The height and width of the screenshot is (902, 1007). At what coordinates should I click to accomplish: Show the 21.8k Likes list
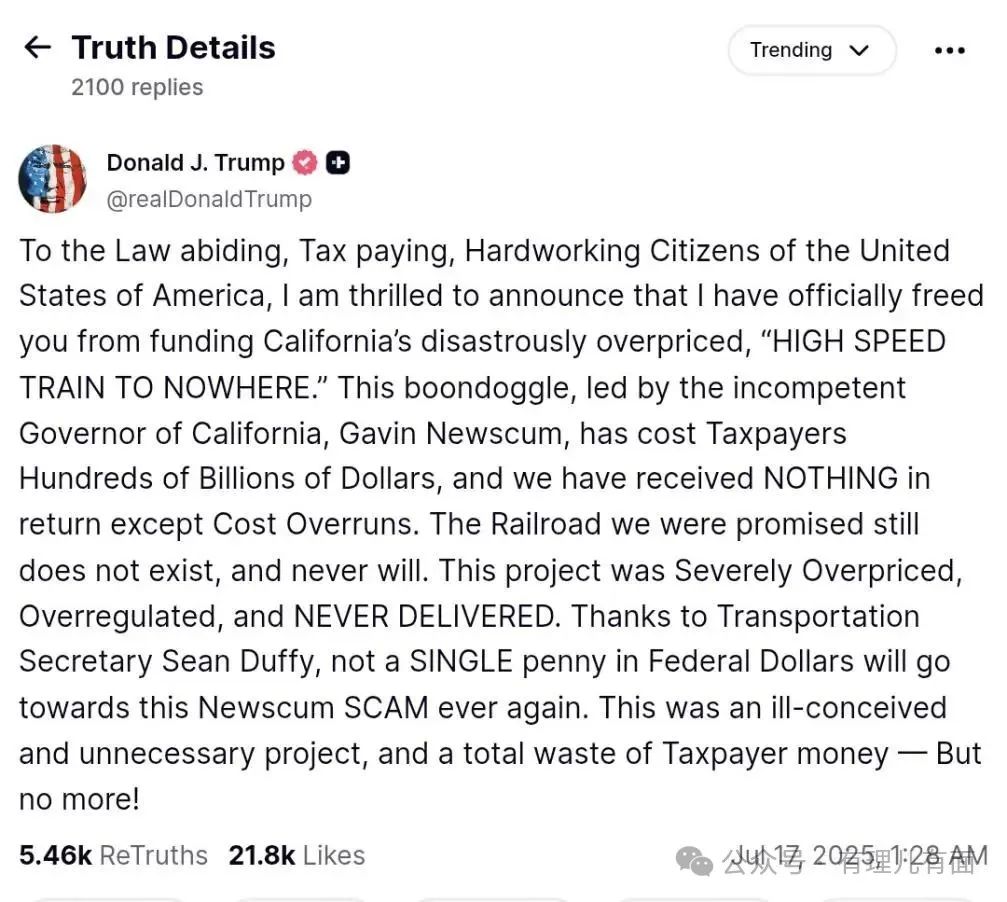click(x=296, y=855)
